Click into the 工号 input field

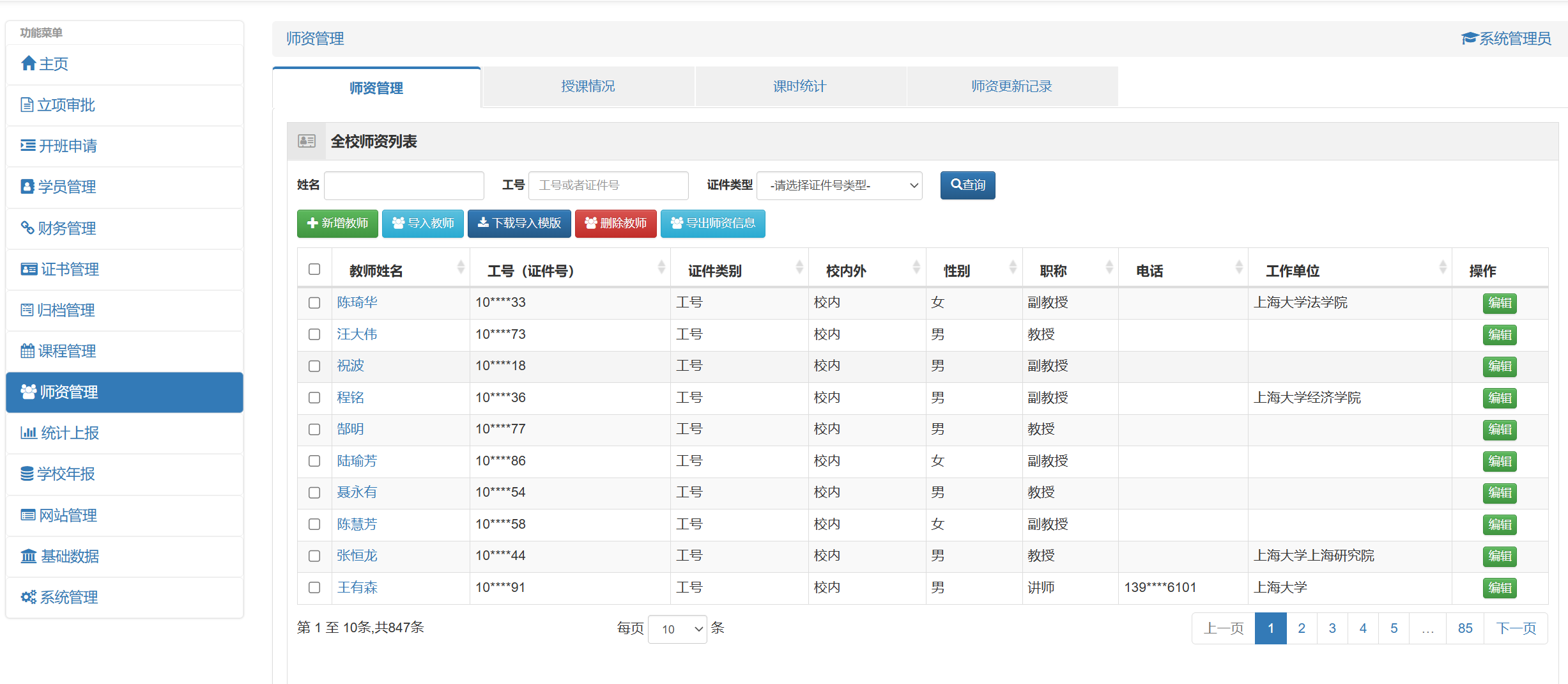coord(608,185)
